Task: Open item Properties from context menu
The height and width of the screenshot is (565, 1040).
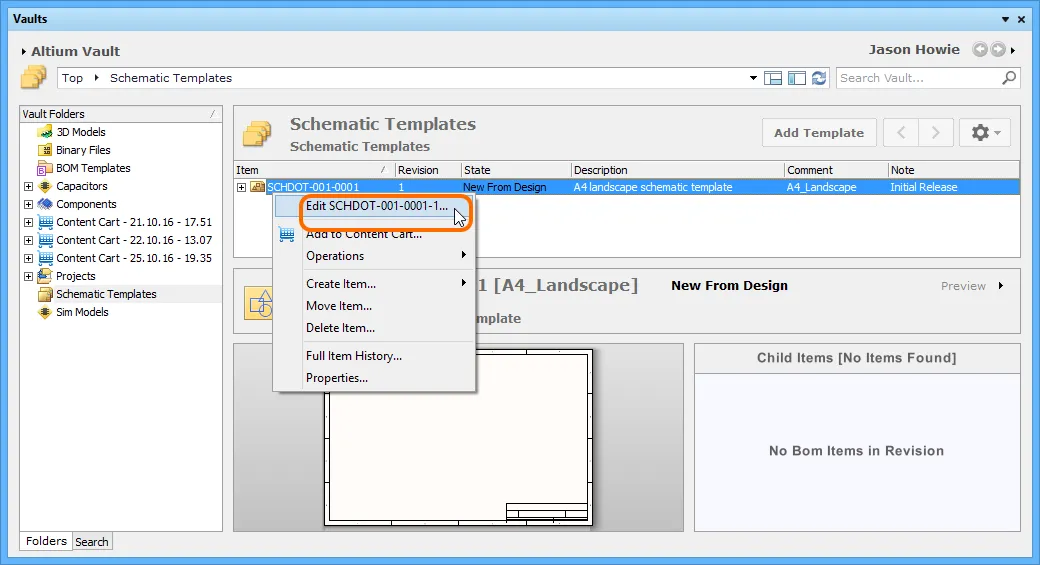Action: tap(375, 377)
